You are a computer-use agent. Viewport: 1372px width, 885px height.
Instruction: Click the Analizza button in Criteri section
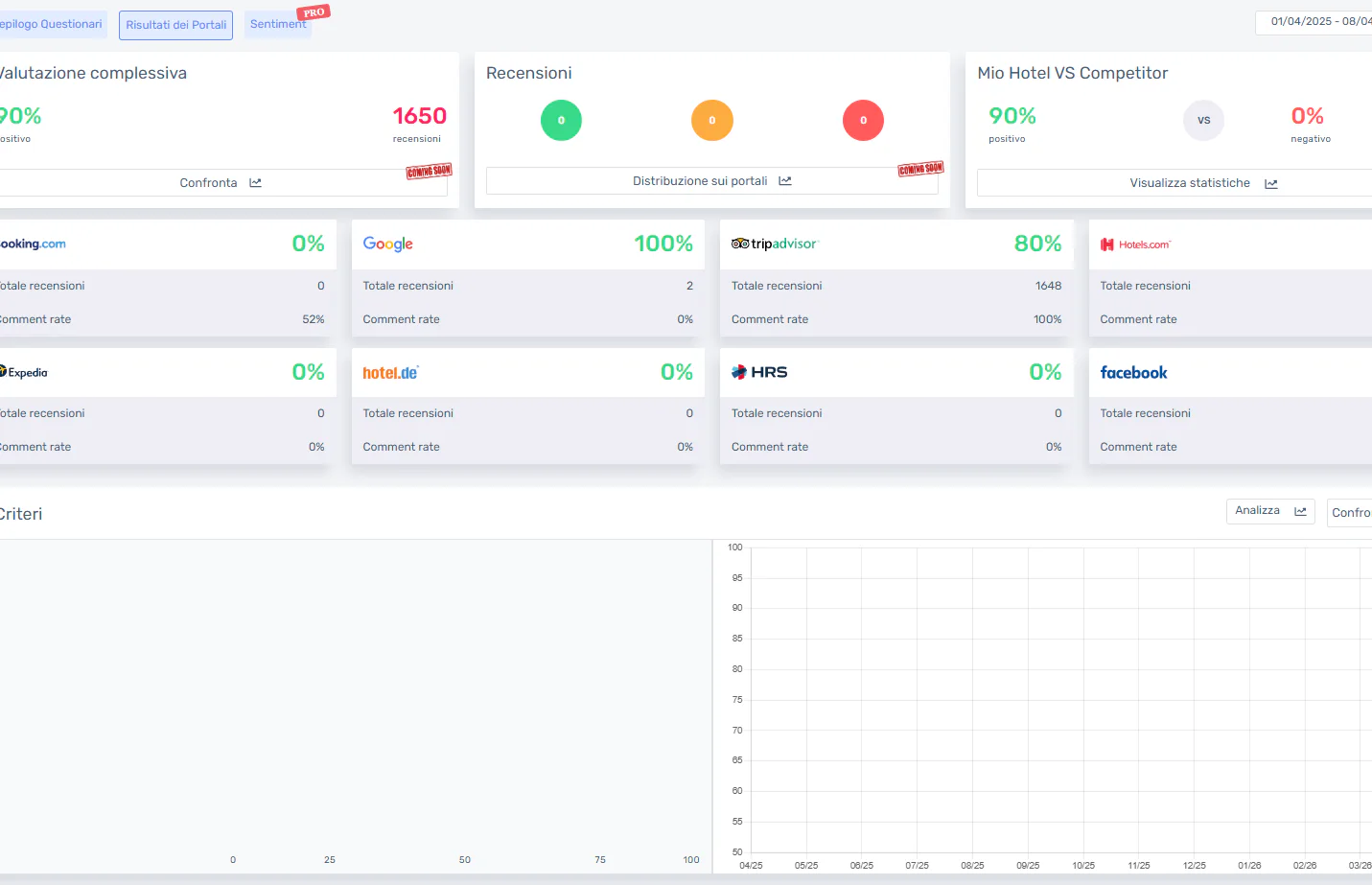tap(1257, 511)
